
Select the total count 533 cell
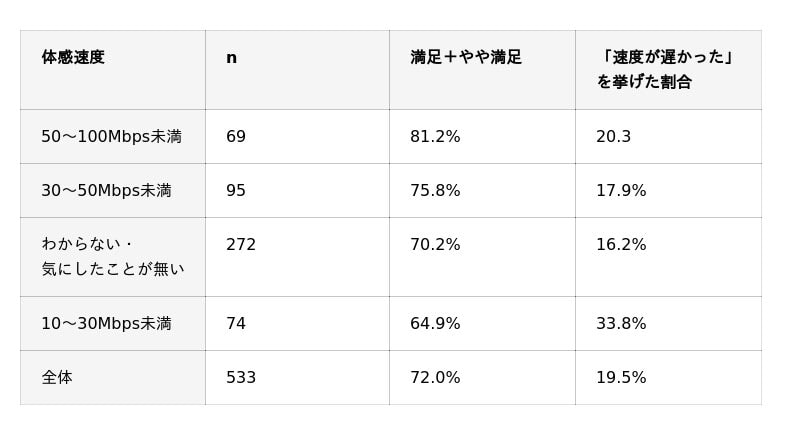(x=297, y=378)
